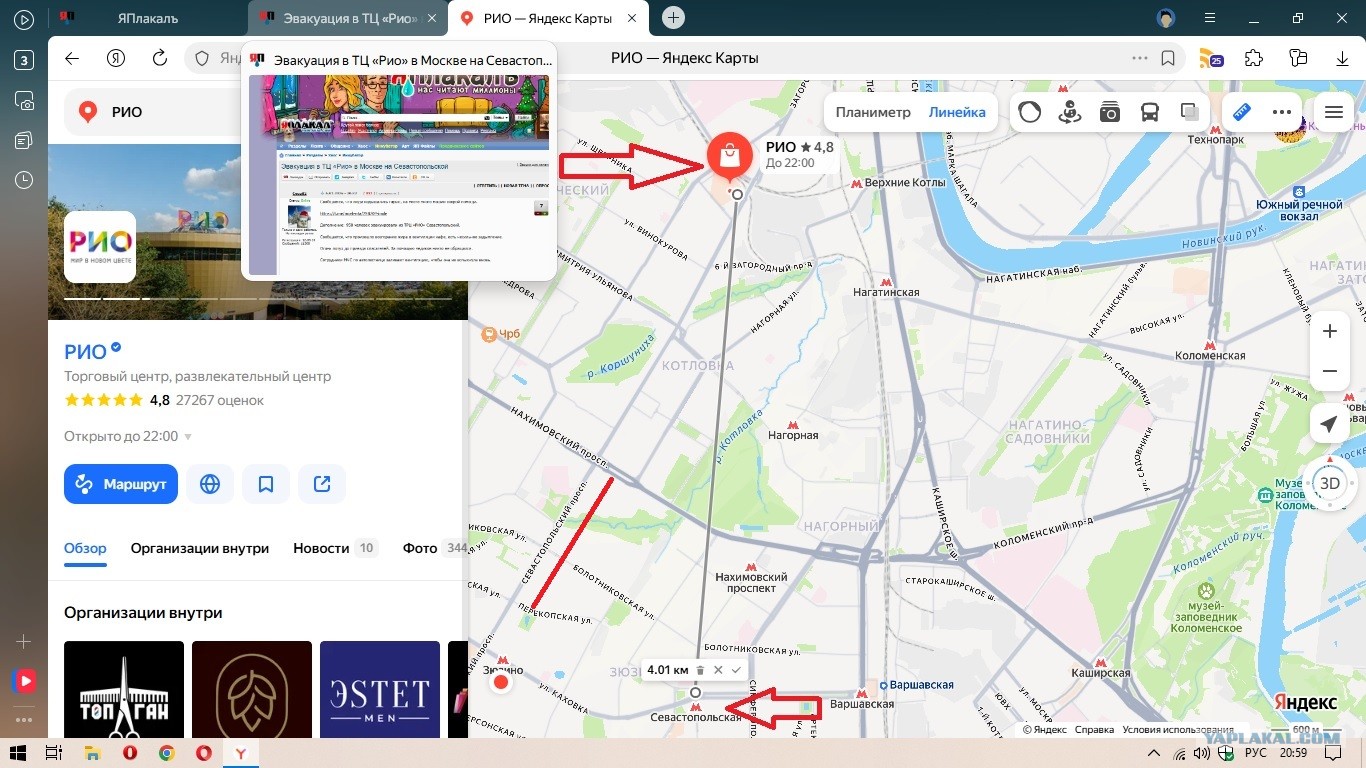The image size is (1366, 768).
Task: Add a sidebar item with the plus icon
Action: click(x=24, y=641)
